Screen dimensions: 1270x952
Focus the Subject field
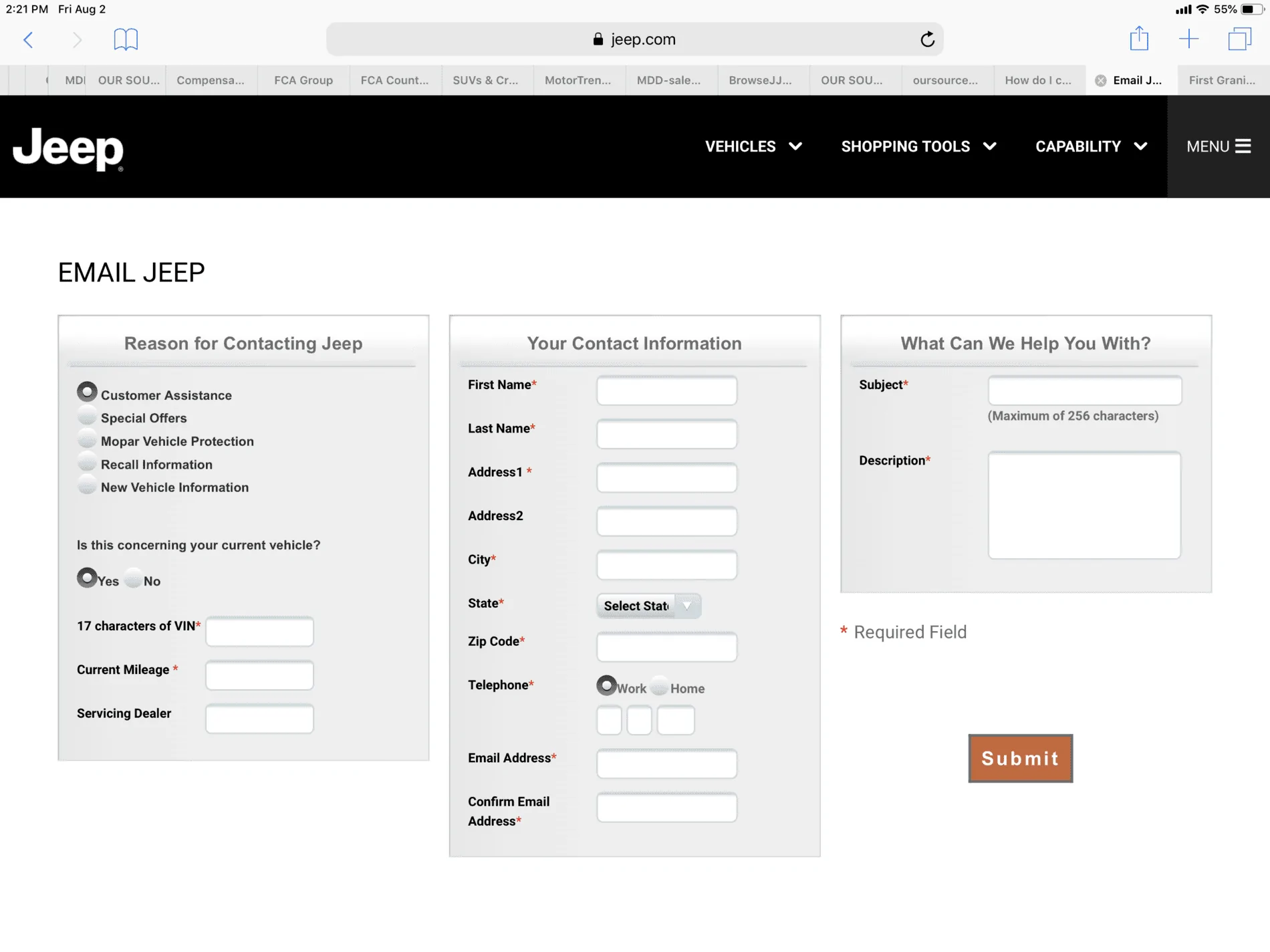1085,390
